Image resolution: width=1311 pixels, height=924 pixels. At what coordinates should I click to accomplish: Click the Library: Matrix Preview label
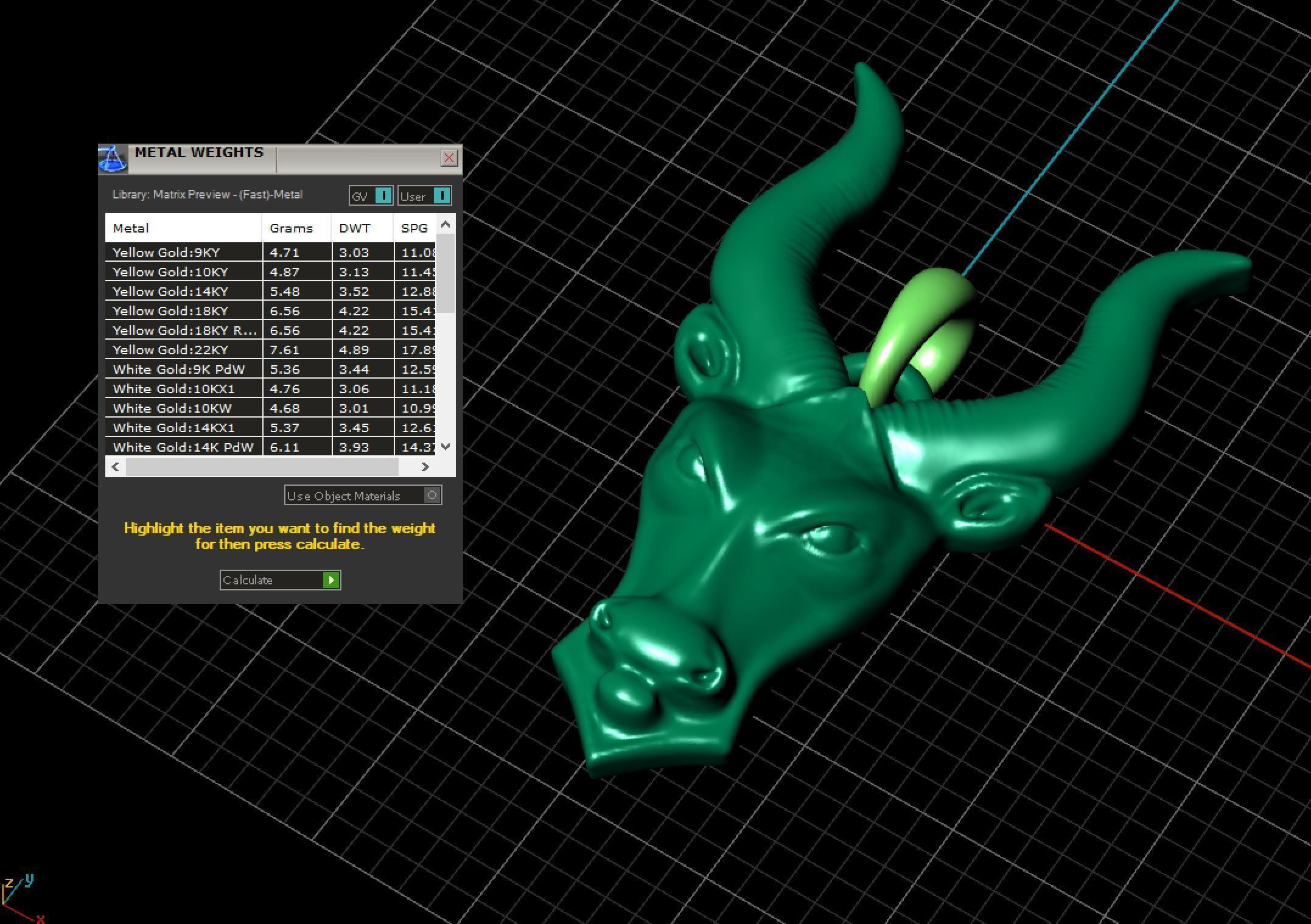click(208, 195)
